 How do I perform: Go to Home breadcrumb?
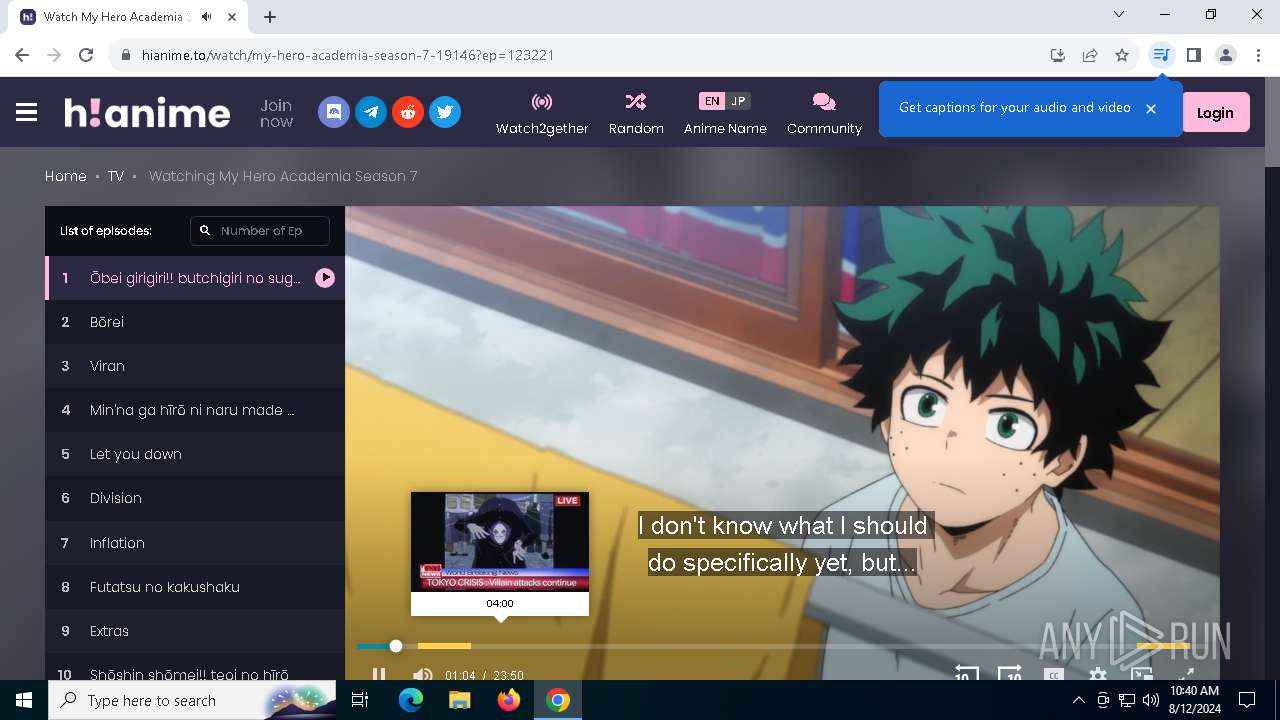coord(66,176)
